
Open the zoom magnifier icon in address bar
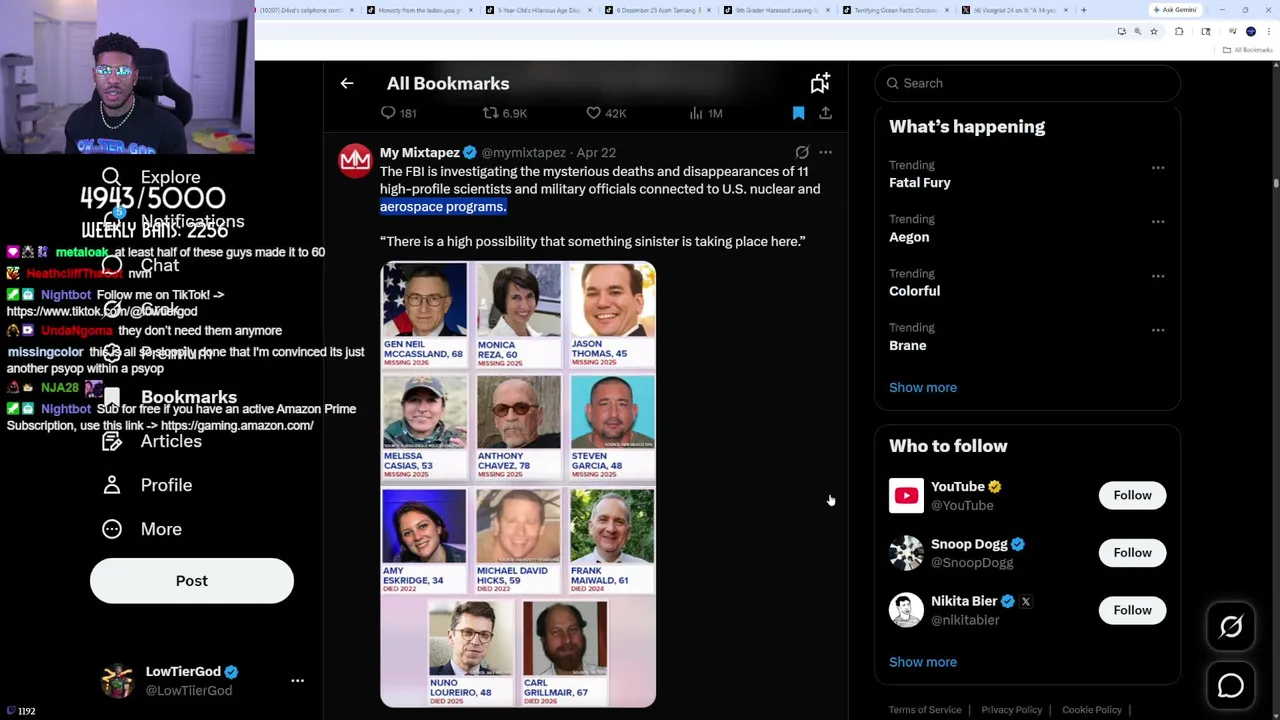click(1137, 32)
